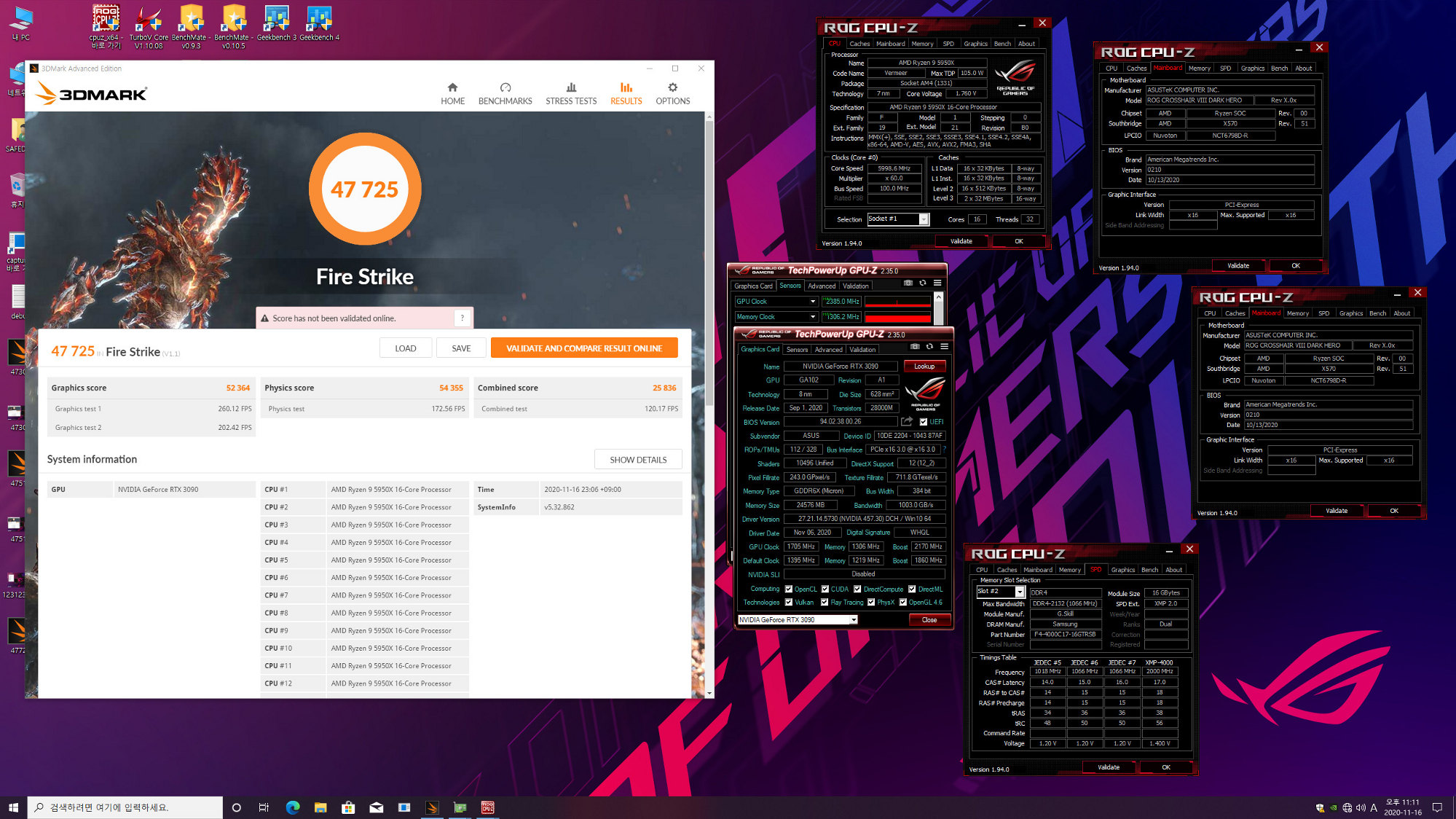Click SHOW DETAILS under System information

[x=638, y=460]
